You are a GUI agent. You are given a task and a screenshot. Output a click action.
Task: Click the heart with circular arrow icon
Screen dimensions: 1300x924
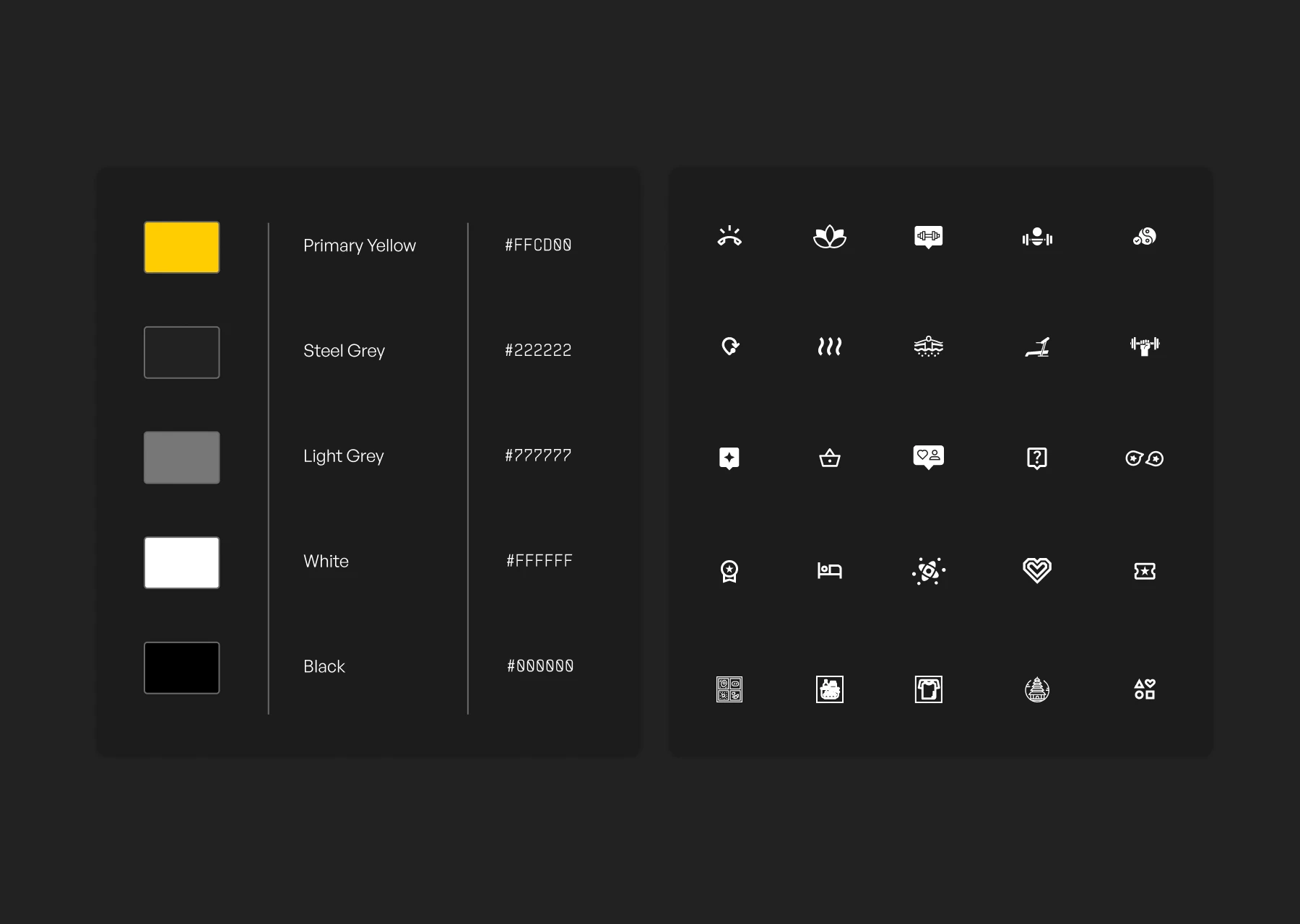tap(730, 346)
